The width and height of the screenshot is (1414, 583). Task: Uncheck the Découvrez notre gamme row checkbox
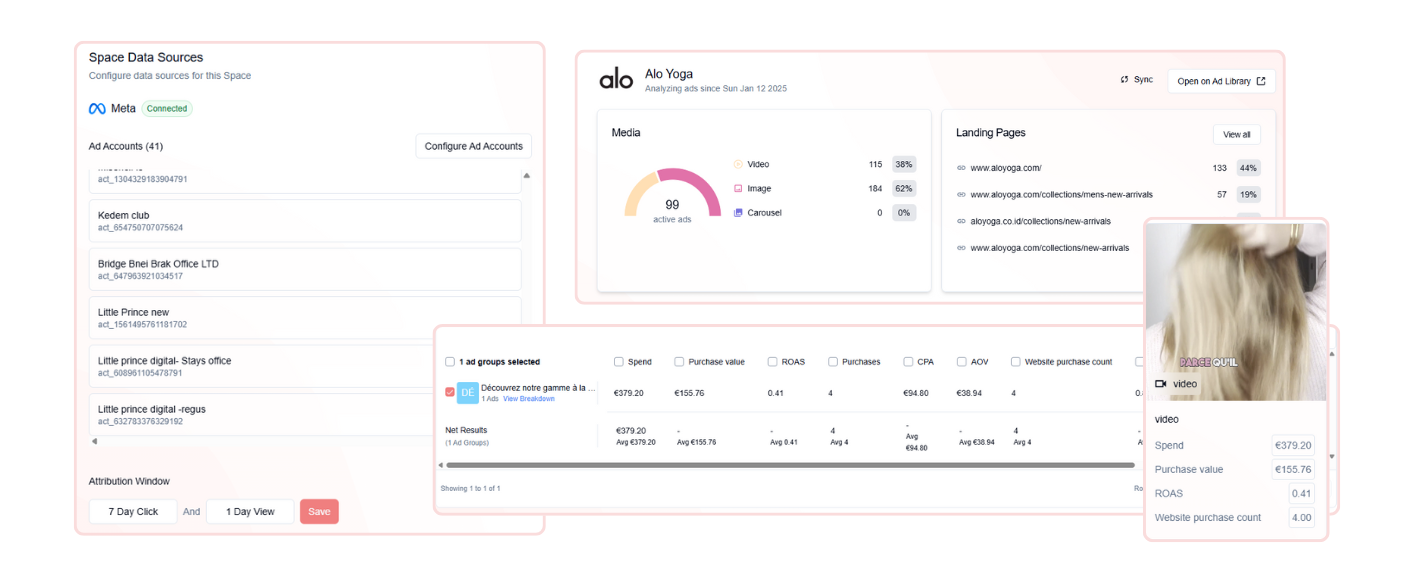[450, 392]
